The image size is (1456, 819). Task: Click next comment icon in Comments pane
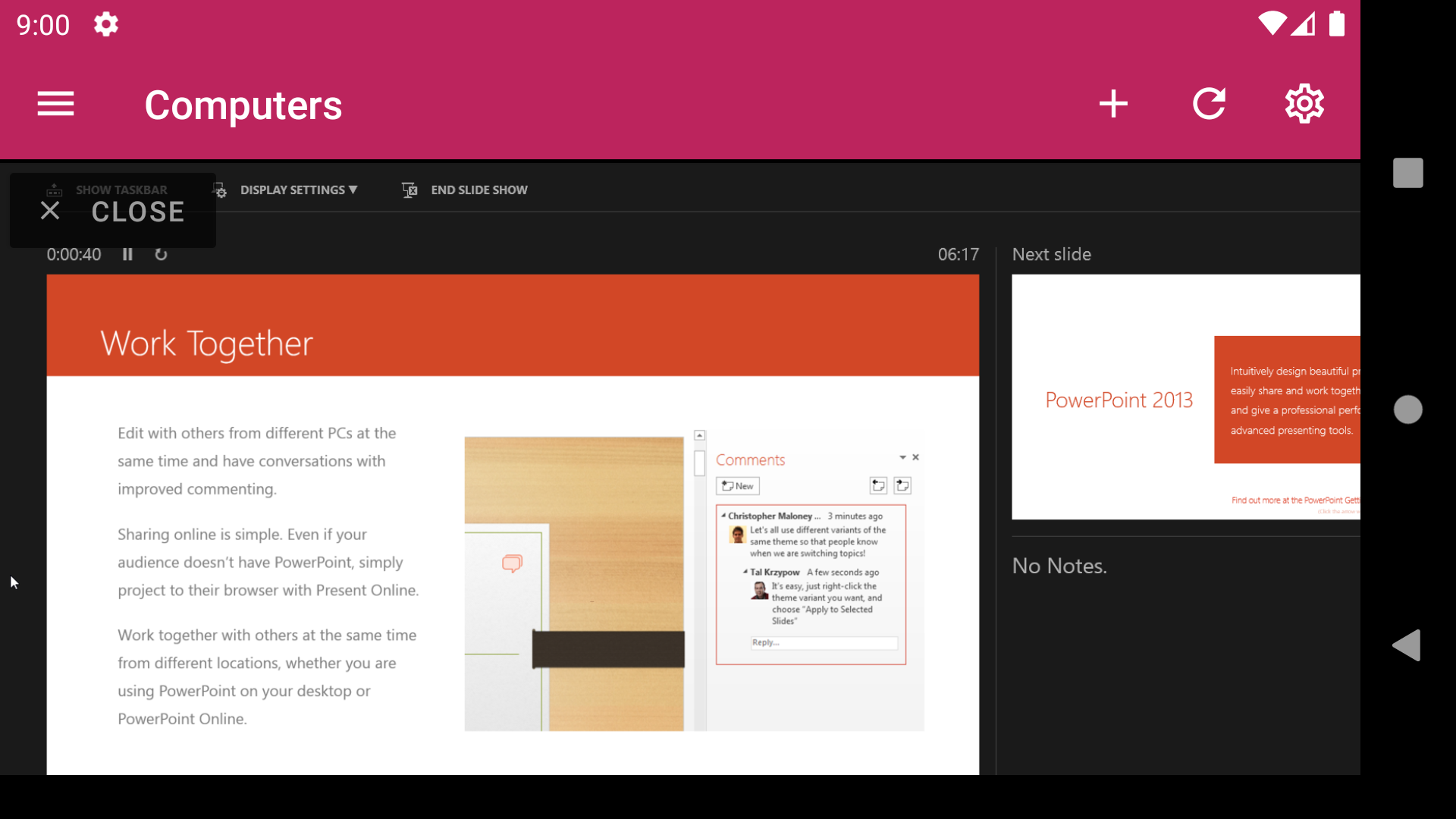pyautogui.click(x=902, y=486)
